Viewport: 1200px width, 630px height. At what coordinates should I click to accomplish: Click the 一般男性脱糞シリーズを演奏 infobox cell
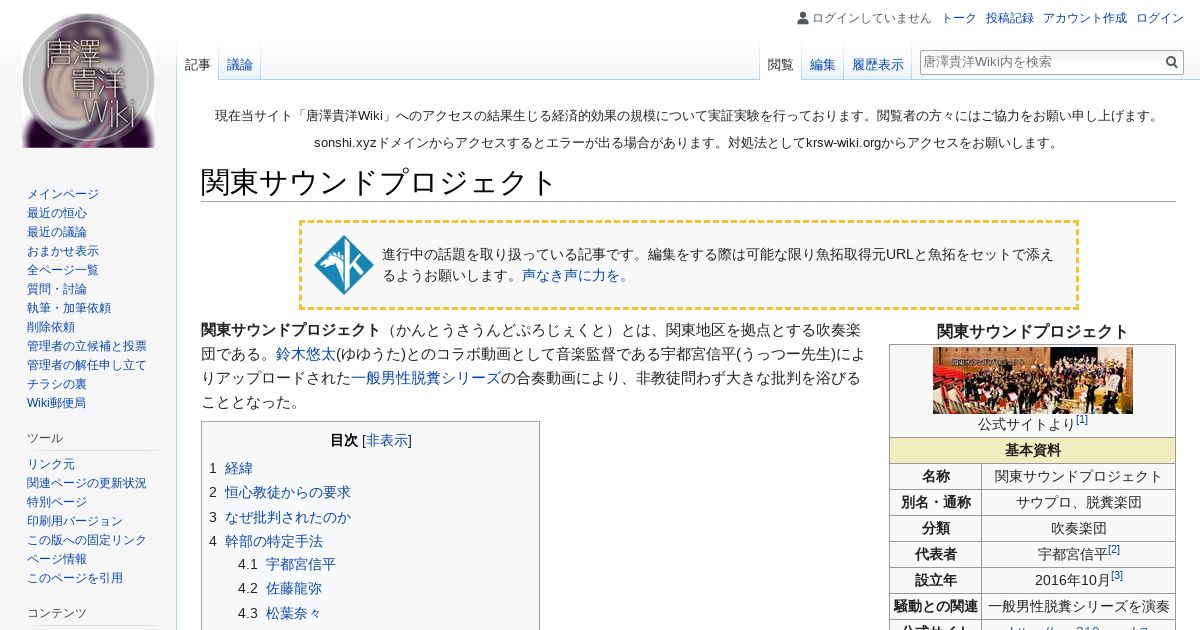[x=1078, y=606]
